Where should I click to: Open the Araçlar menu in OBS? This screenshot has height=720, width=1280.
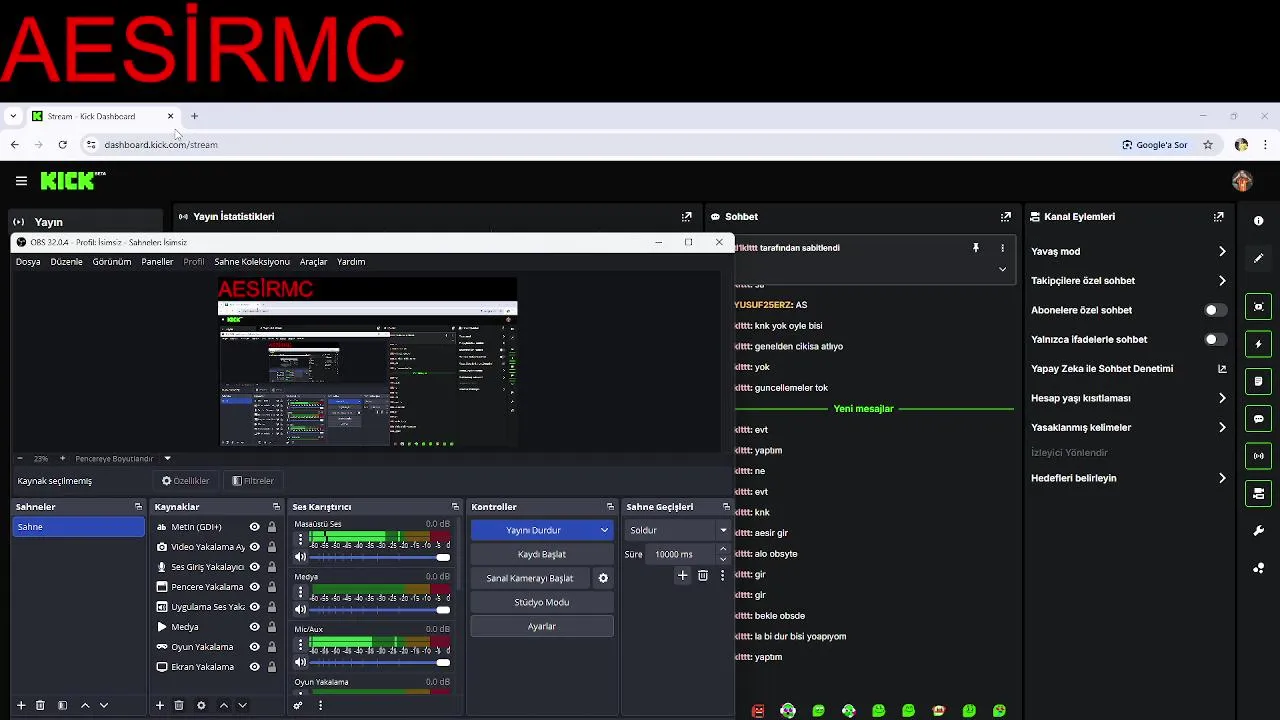(314, 262)
